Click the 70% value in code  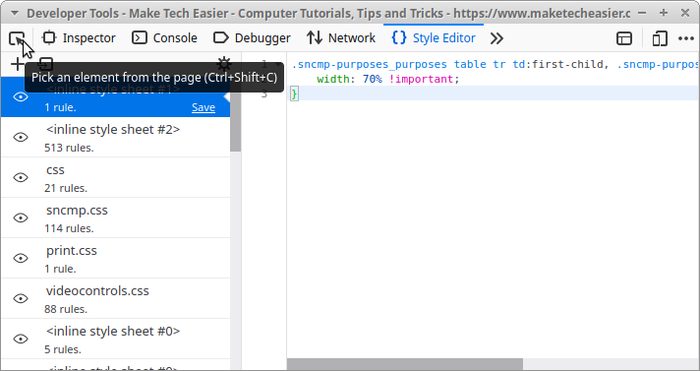click(372, 79)
